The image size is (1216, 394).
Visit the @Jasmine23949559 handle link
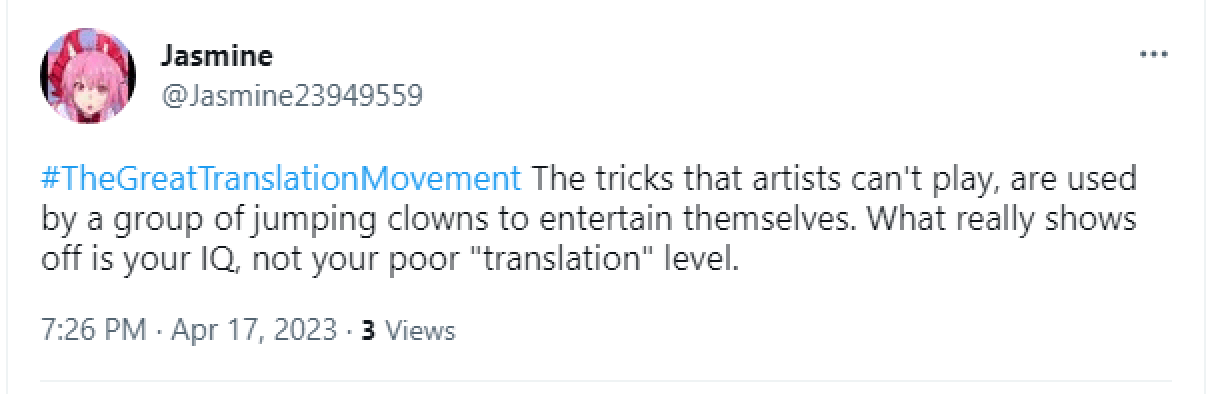click(x=291, y=96)
